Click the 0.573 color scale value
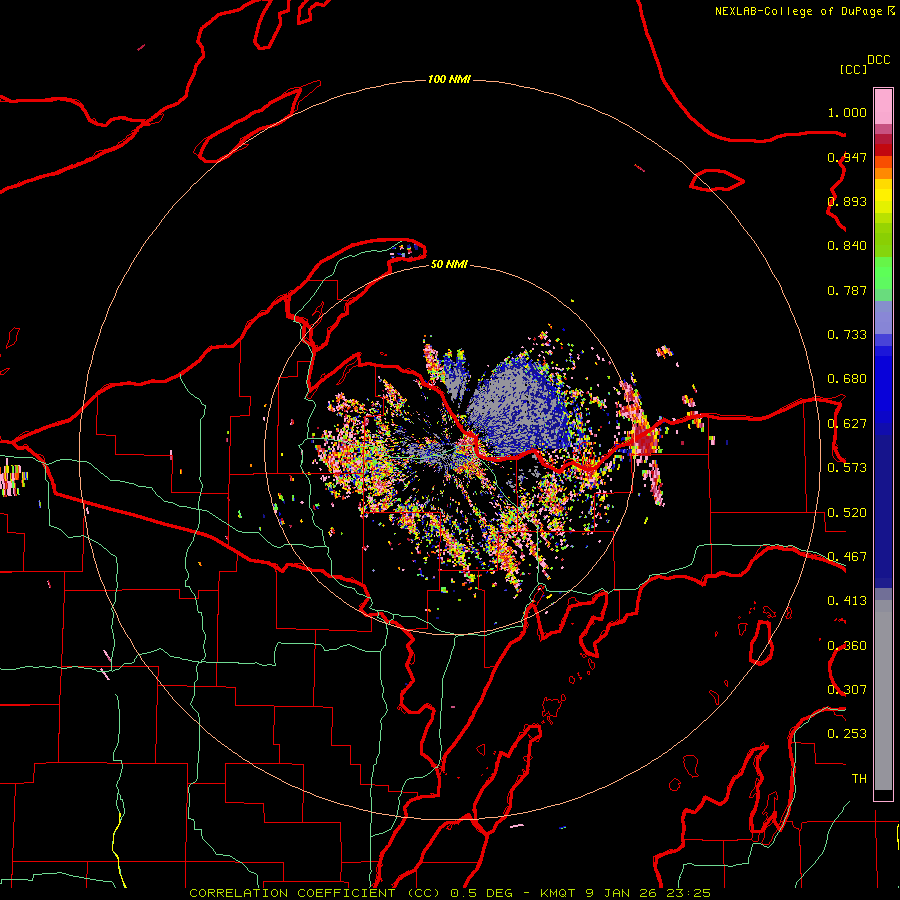Screen dimensions: 900x900 pos(847,468)
